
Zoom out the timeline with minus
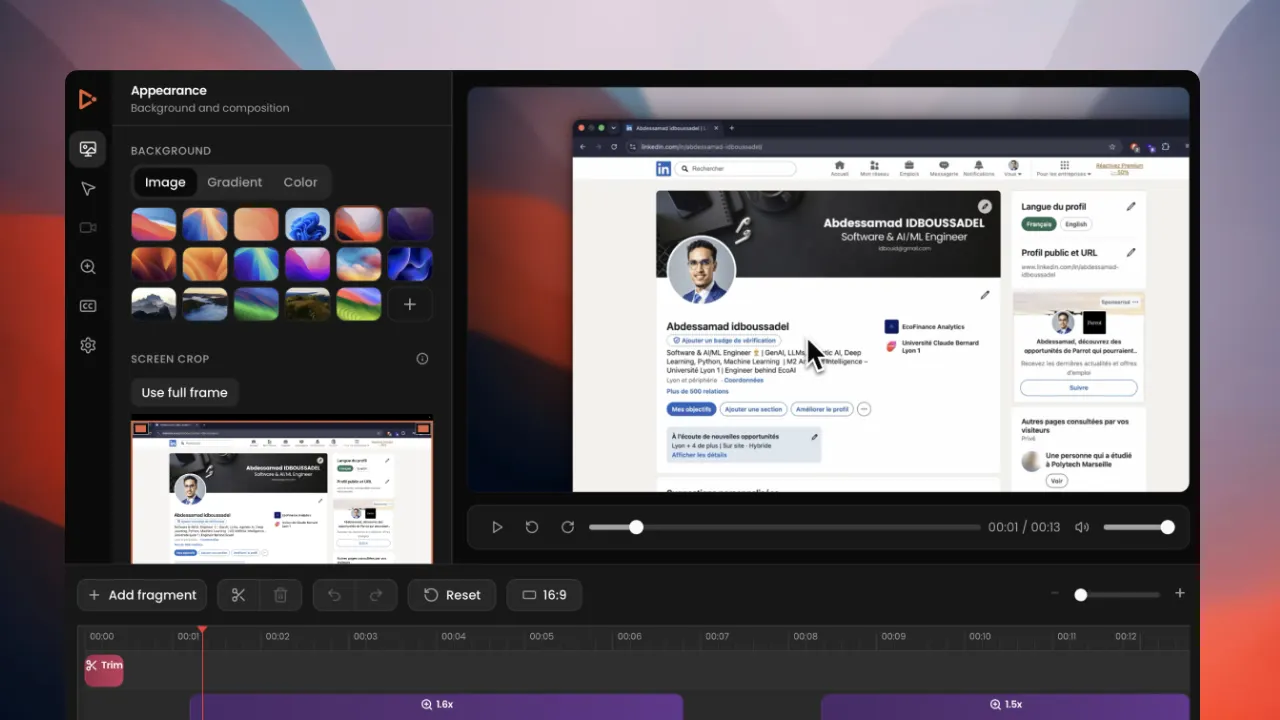coord(1054,593)
